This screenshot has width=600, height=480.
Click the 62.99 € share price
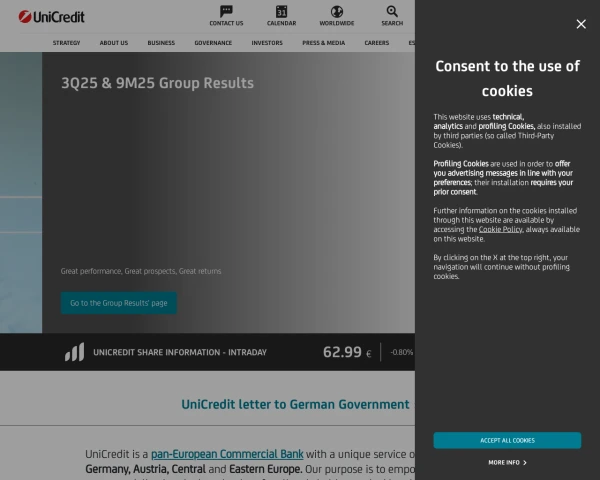[x=347, y=352]
